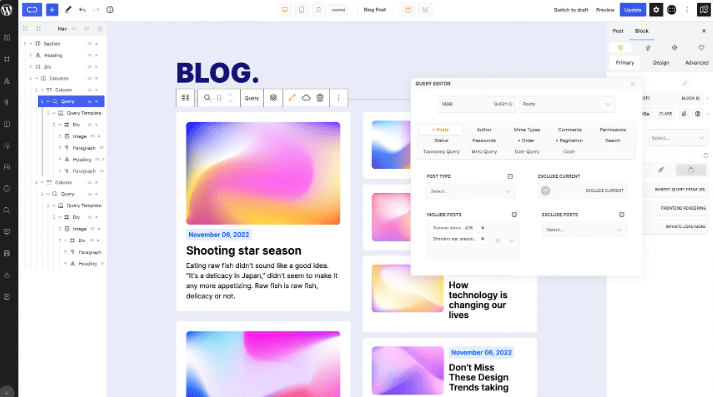Close the block settings sidebar

click(x=704, y=31)
